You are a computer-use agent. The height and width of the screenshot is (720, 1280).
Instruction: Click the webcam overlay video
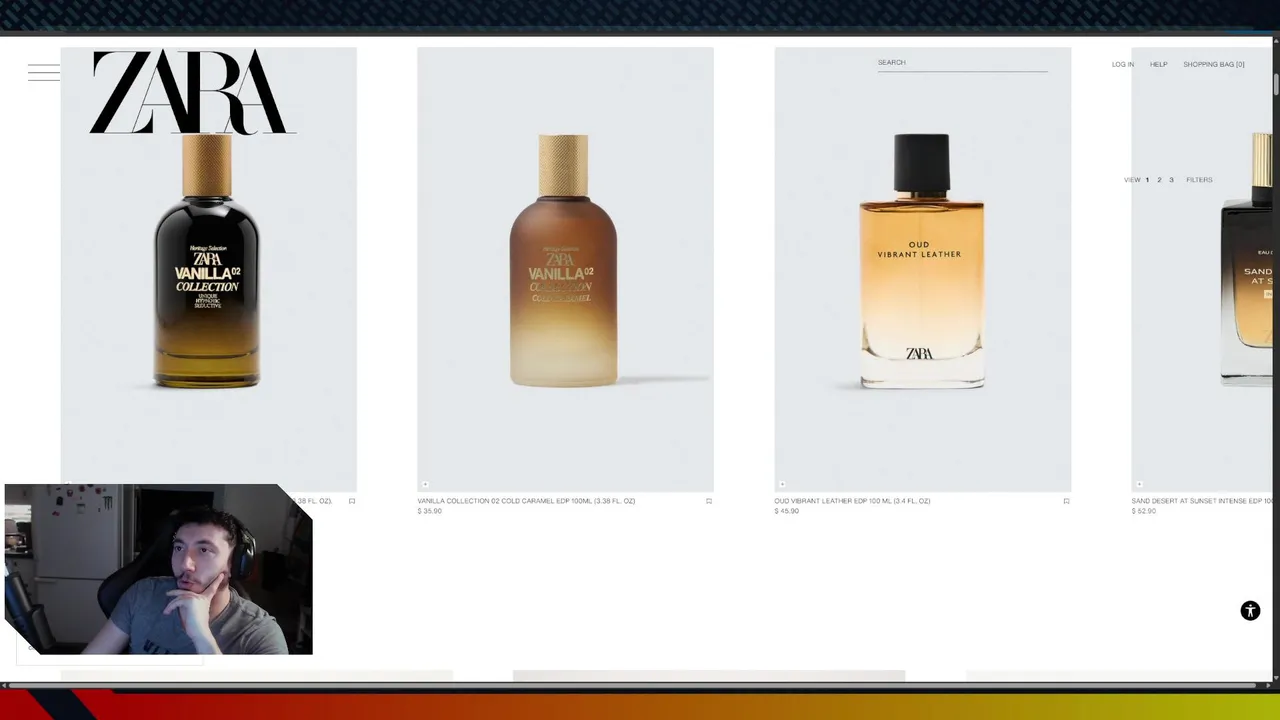(158, 569)
